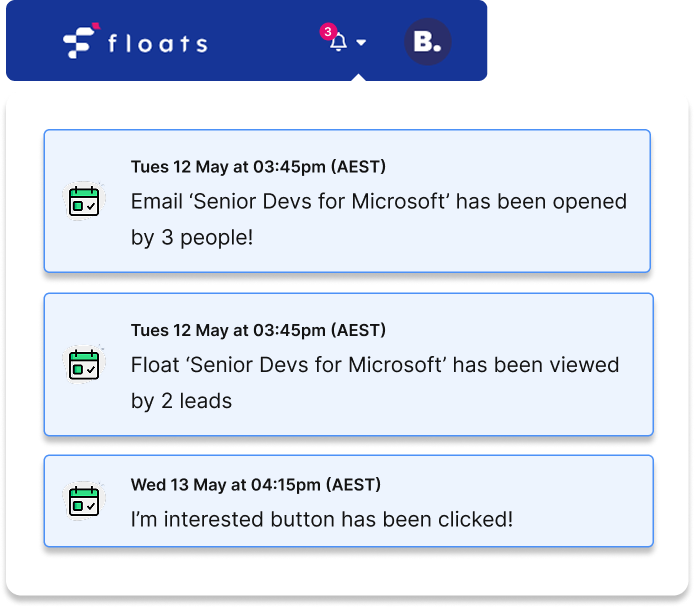Click the 'floats' wordmark text

(x=157, y=44)
